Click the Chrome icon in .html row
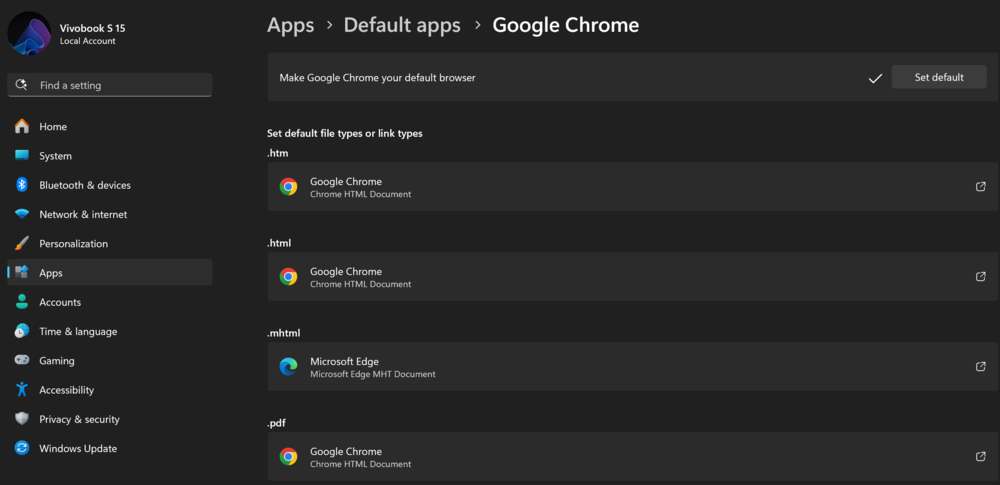The image size is (1000, 485). click(x=288, y=276)
